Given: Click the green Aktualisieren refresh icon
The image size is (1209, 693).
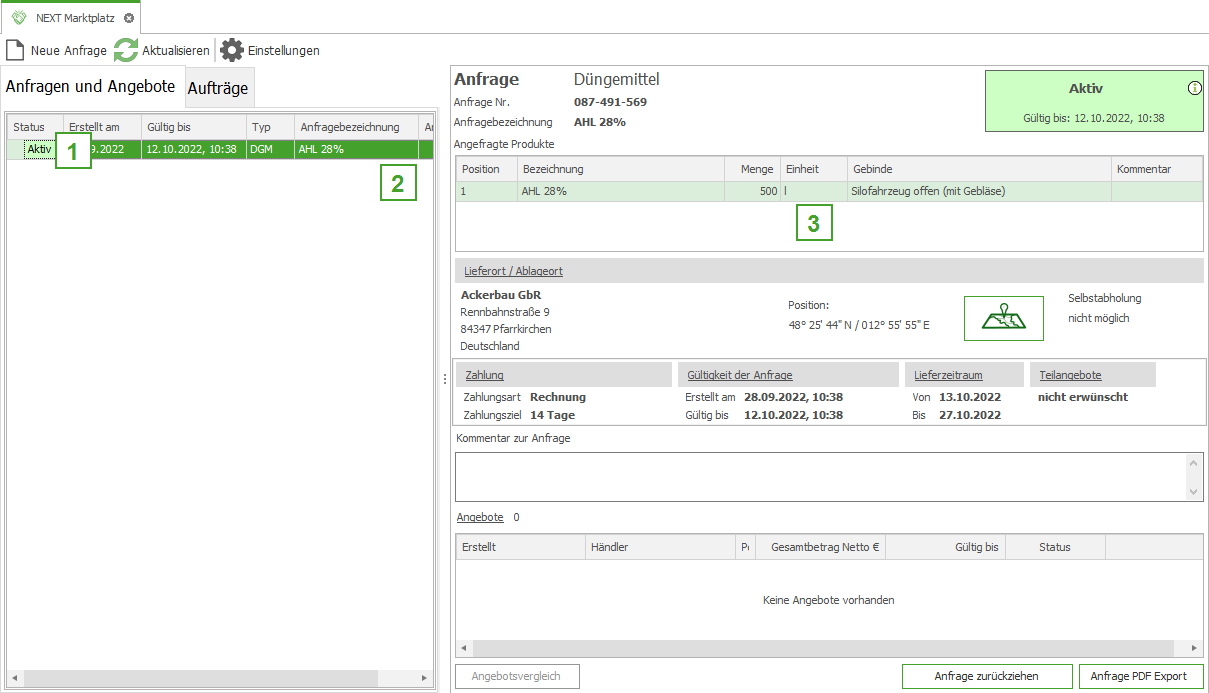Looking at the screenshot, I should pos(126,50).
